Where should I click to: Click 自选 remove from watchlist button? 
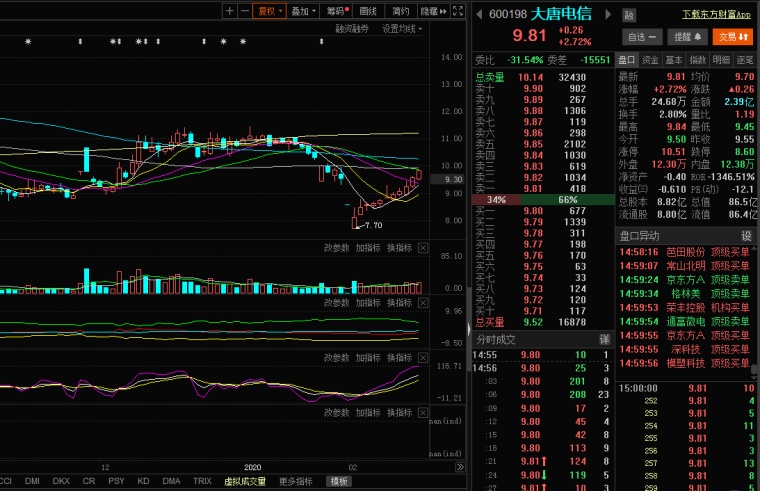pos(642,37)
